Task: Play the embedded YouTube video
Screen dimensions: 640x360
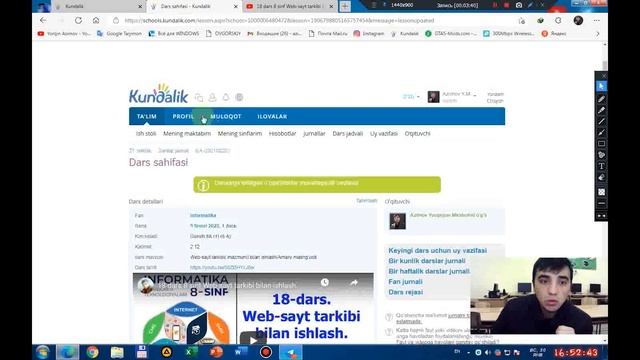Action: [x=253, y=340]
